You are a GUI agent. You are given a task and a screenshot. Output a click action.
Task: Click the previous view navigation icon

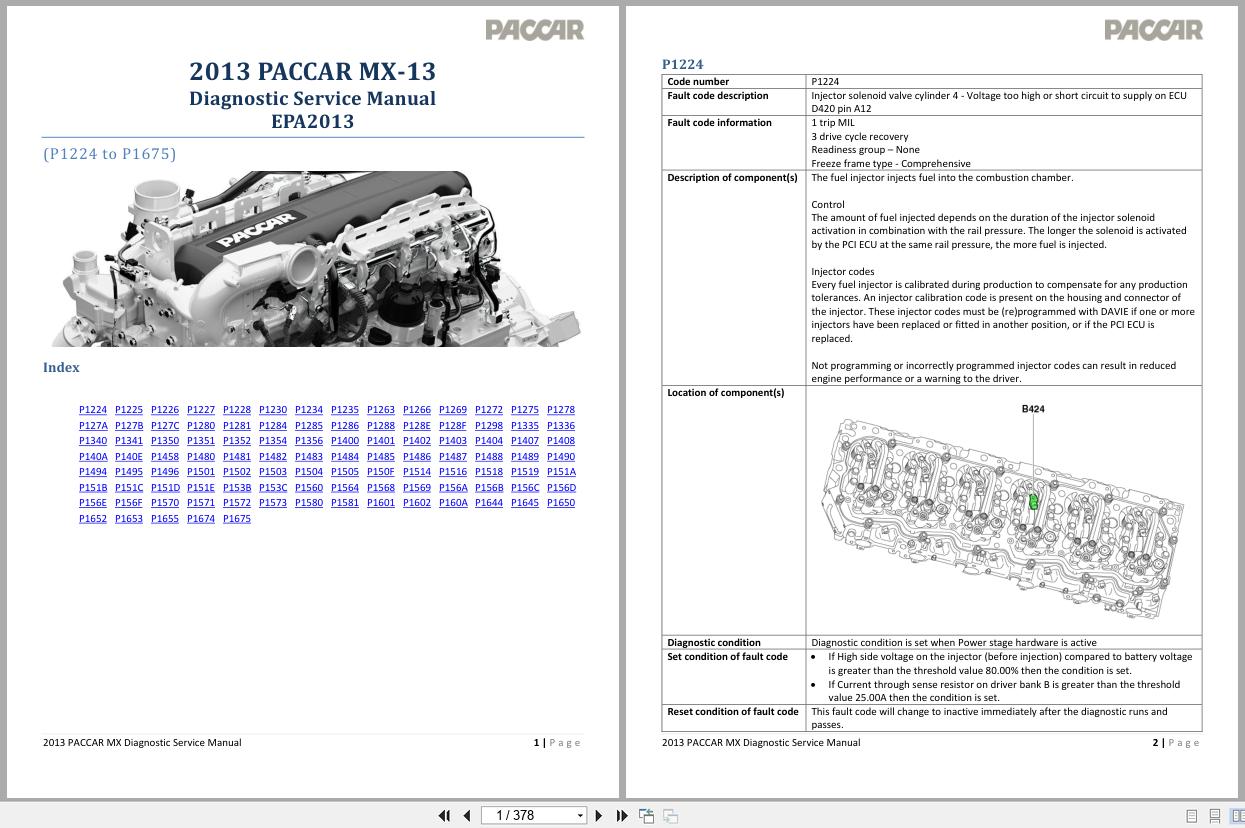647,816
